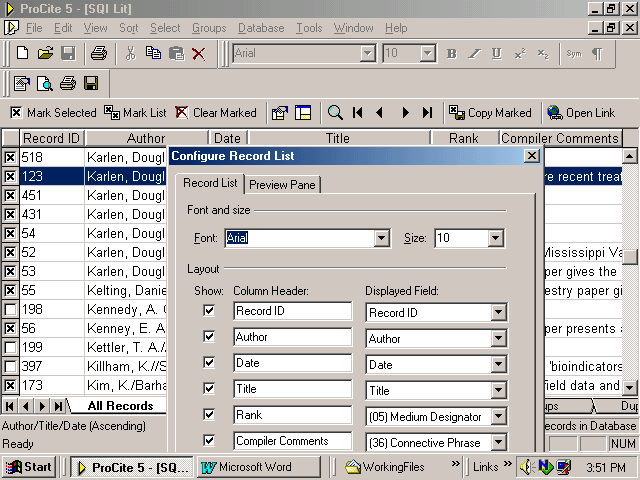The image size is (640, 480).
Task: Switch to Microsoft Word taskbar button
Action: (x=259, y=467)
